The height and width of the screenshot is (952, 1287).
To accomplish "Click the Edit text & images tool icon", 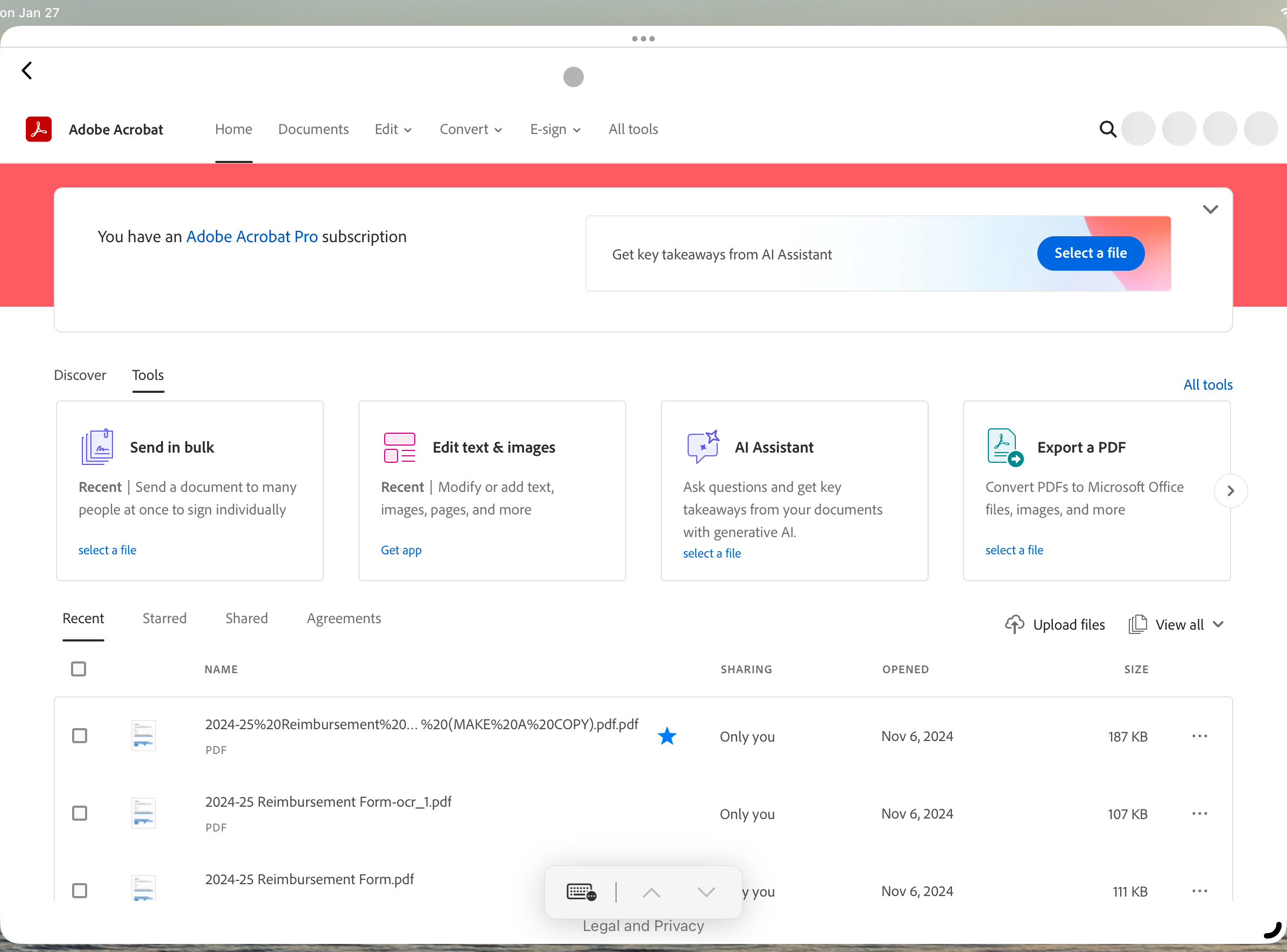I will [400, 447].
